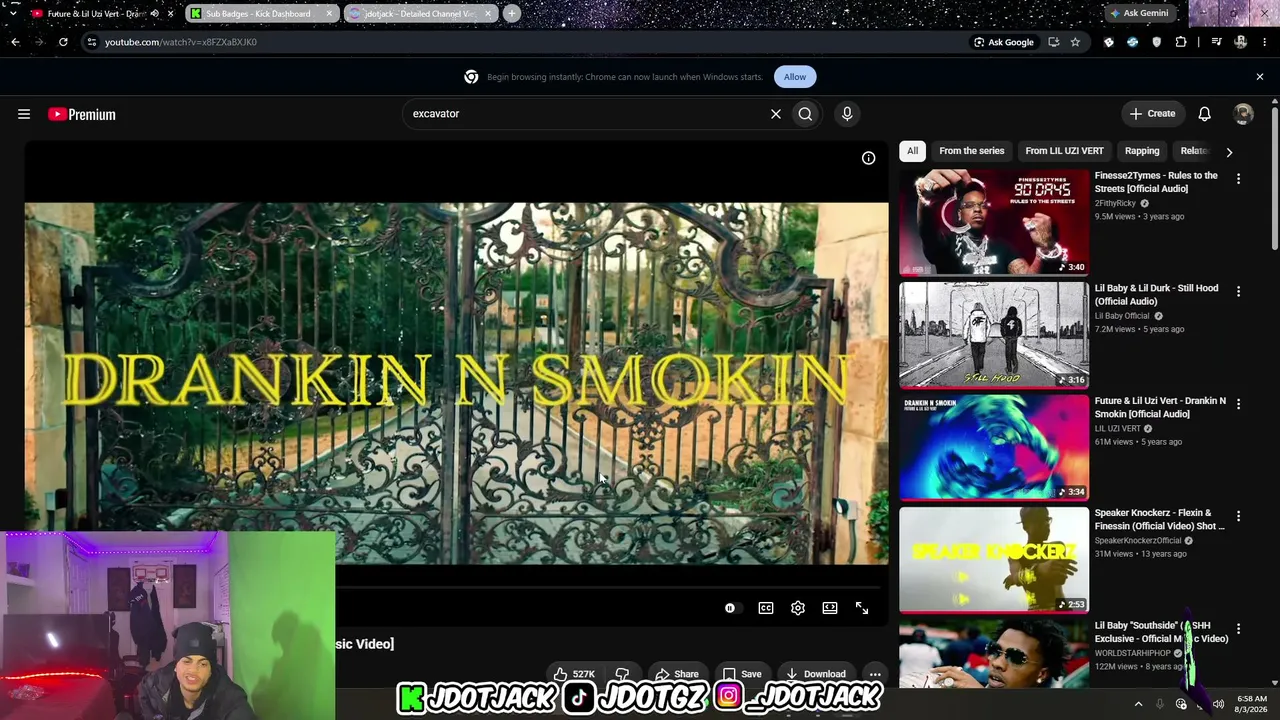Select the 'Rapping' chip
1280x720 pixels.
(x=1142, y=151)
